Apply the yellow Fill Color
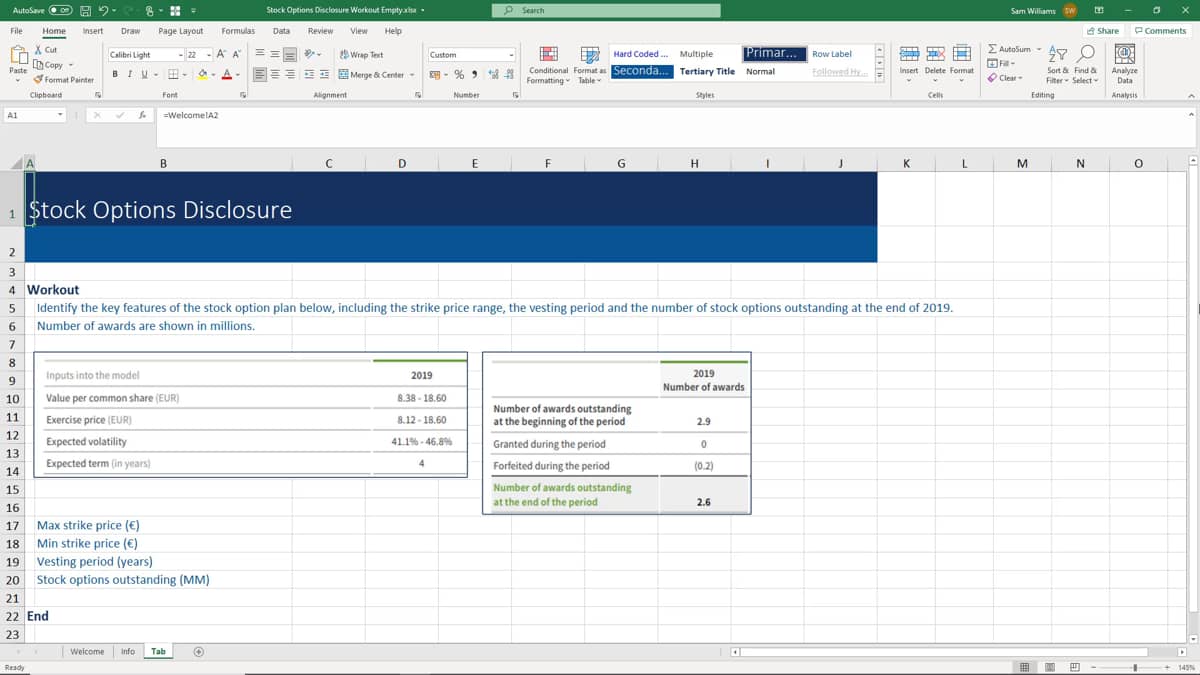1200x675 pixels. pyautogui.click(x=202, y=74)
